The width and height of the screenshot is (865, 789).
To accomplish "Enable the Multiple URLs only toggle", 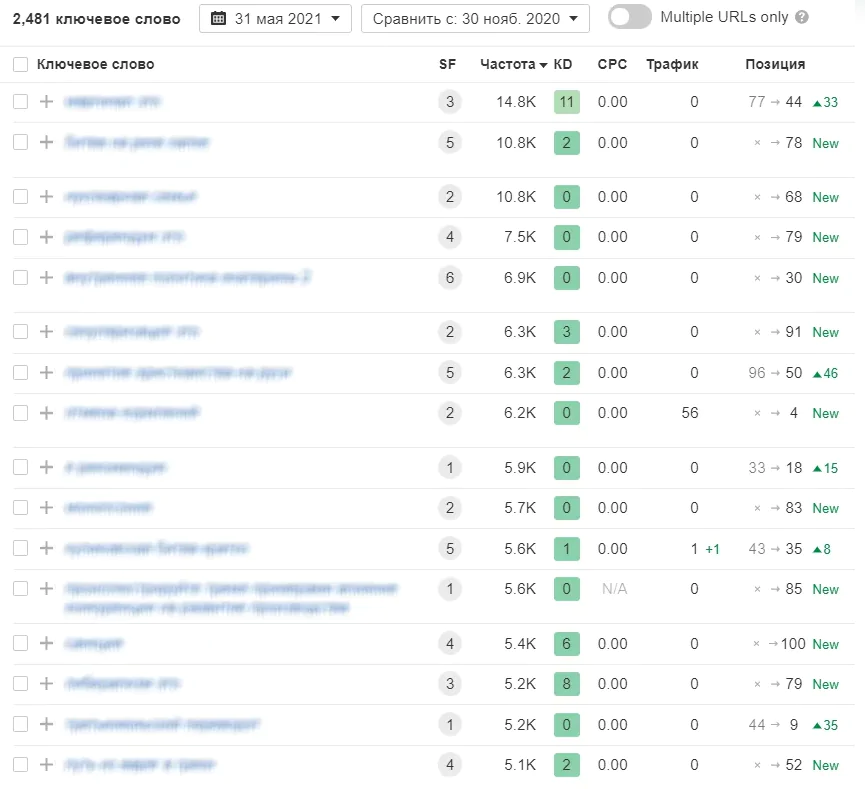I will point(629,18).
